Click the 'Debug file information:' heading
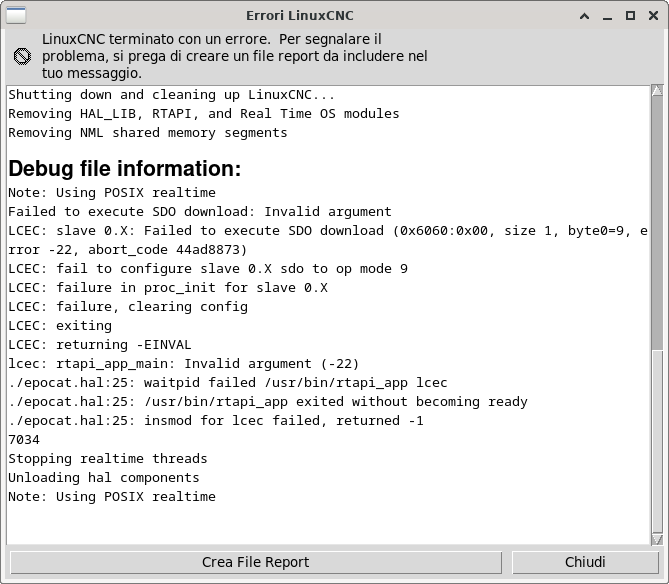 click(x=125, y=169)
